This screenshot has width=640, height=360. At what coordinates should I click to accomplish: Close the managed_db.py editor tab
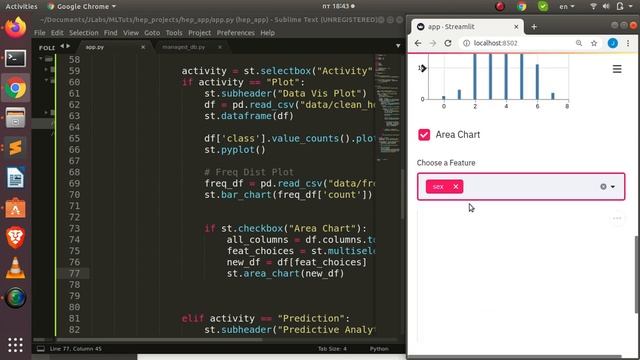coord(220,47)
